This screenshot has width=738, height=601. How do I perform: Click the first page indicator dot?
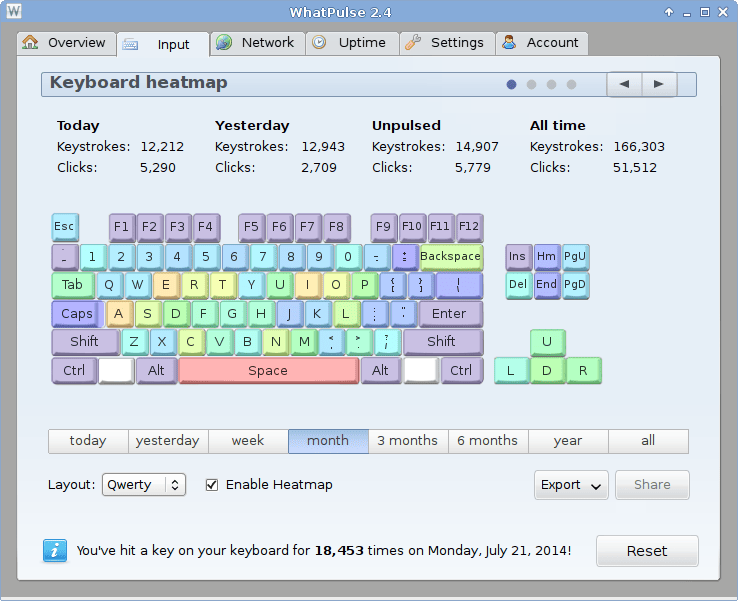512,85
